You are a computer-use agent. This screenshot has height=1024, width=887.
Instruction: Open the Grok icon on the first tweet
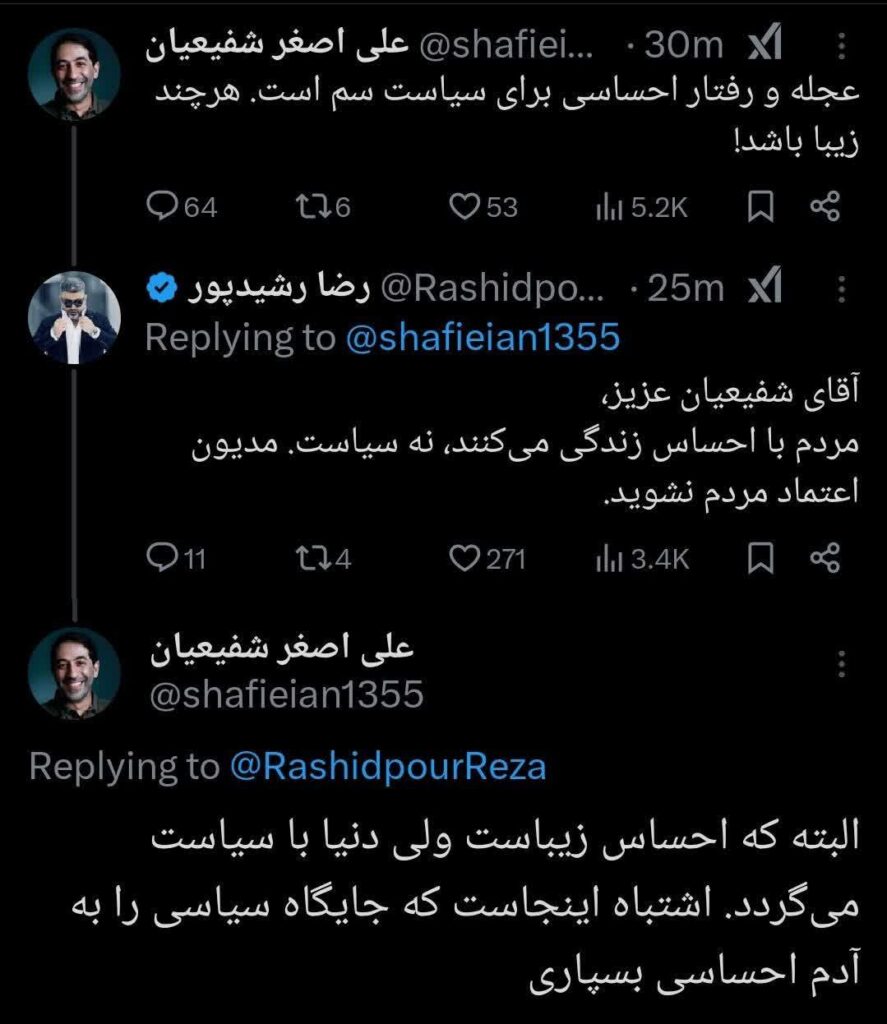click(766, 45)
